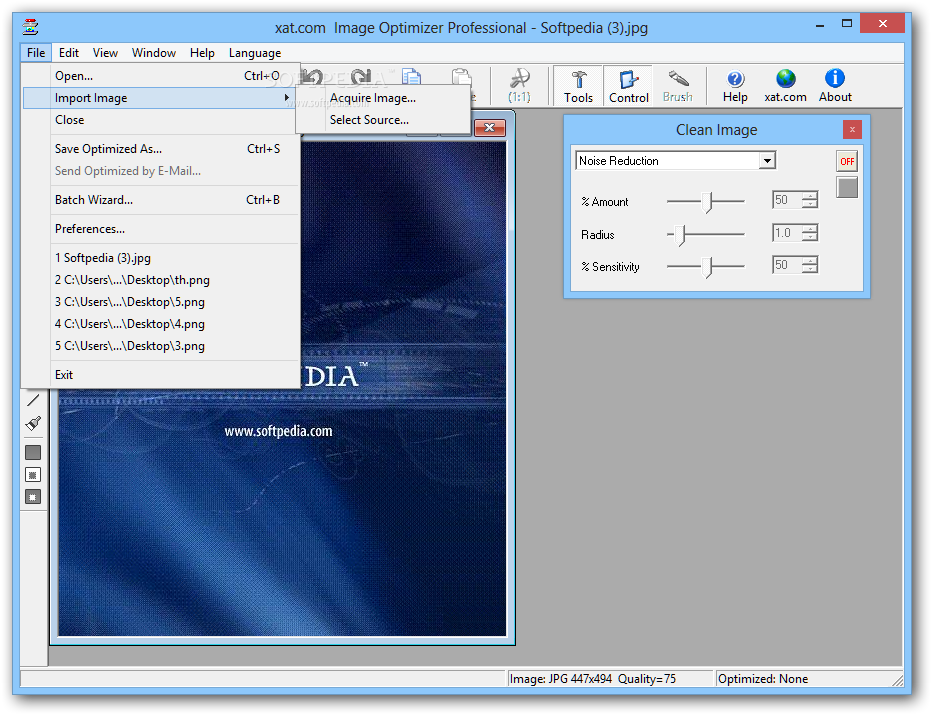Open the View menu
The width and height of the screenshot is (932, 715).
(x=105, y=52)
